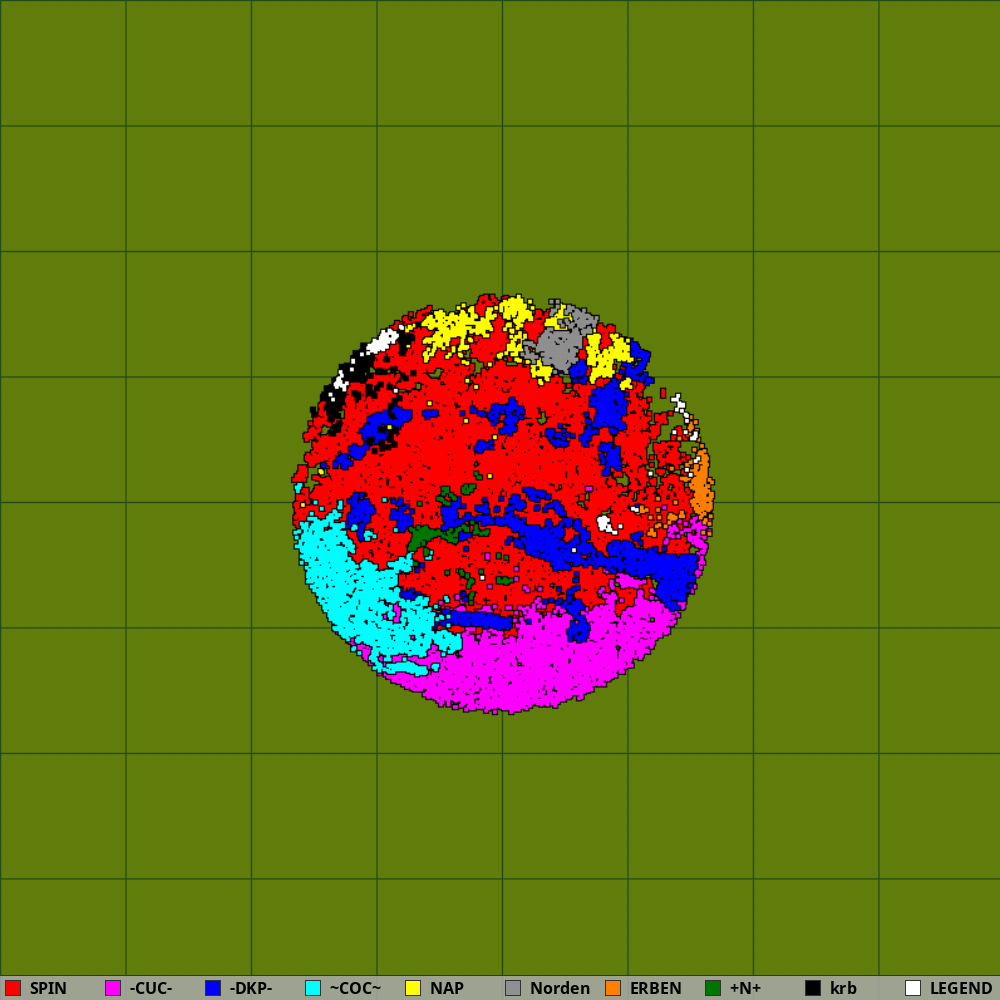Click the white LEGEND legend swatch

pyautogui.click(x=913, y=988)
